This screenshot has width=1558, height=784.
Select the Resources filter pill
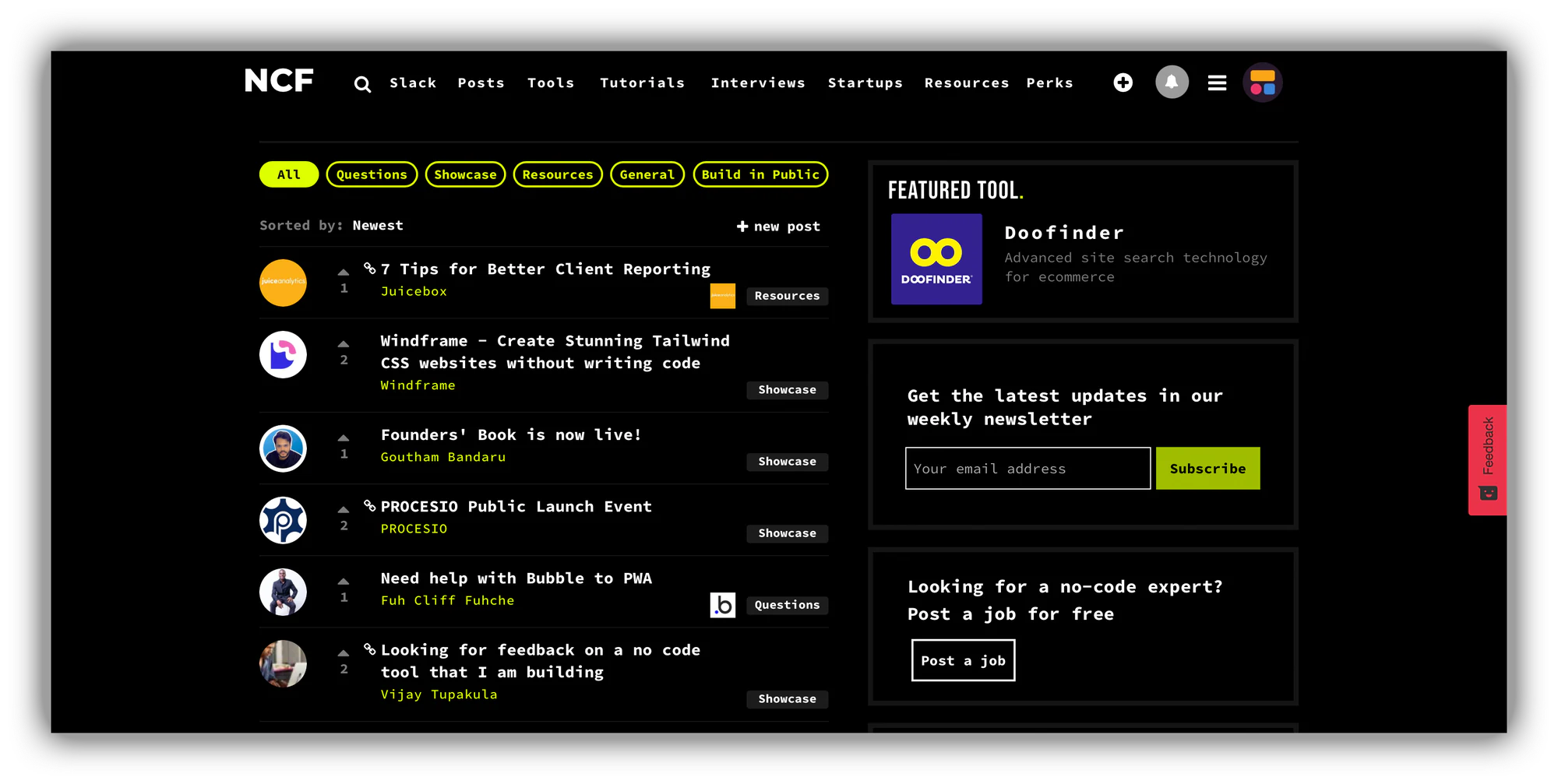558,174
